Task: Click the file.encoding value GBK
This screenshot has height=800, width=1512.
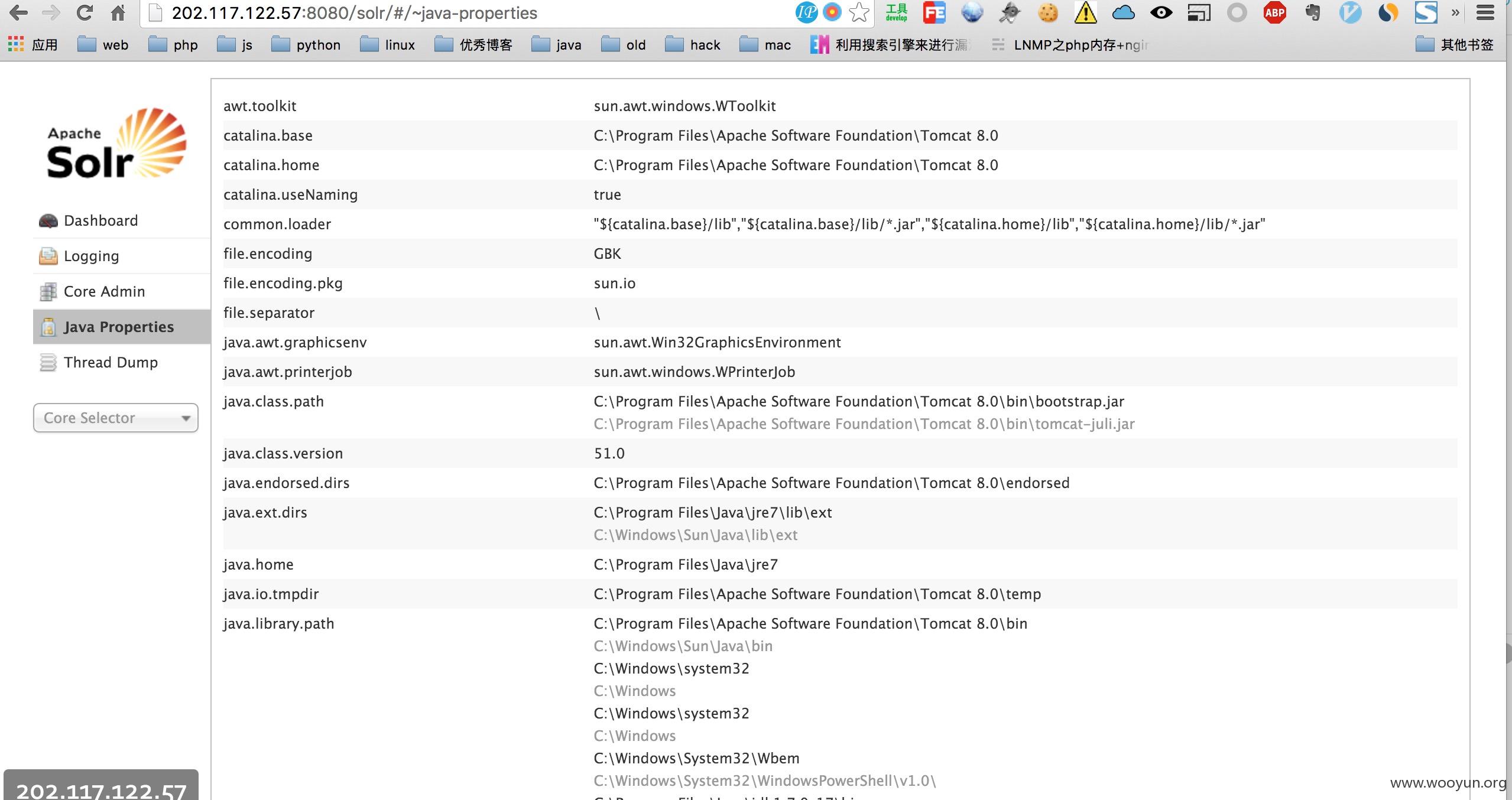Action: (607, 253)
